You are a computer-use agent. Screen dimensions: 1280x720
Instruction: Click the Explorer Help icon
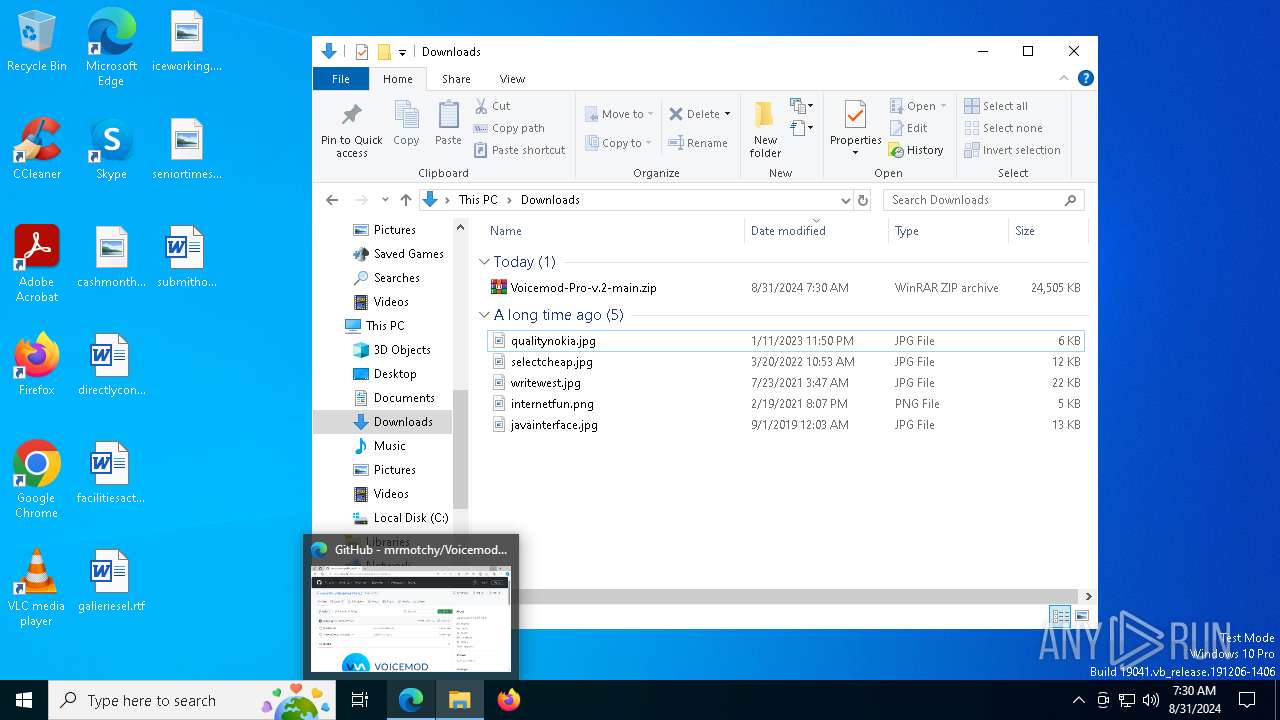coord(1085,78)
